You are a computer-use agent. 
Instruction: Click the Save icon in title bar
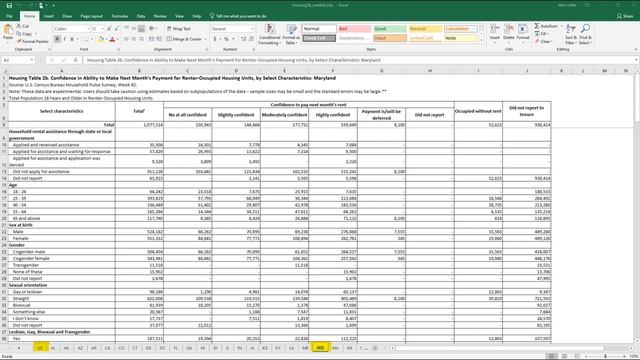tap(9, 5)
